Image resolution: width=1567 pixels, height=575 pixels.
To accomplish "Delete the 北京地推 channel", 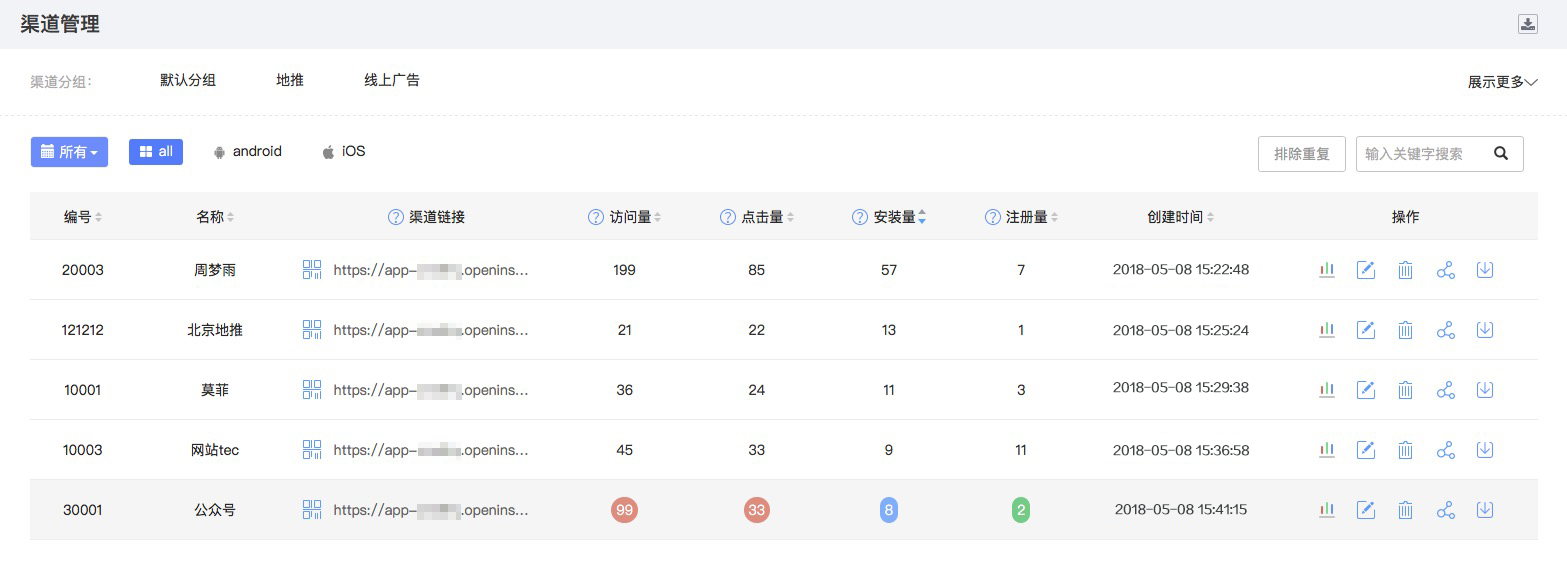I will coord(1405,330).
